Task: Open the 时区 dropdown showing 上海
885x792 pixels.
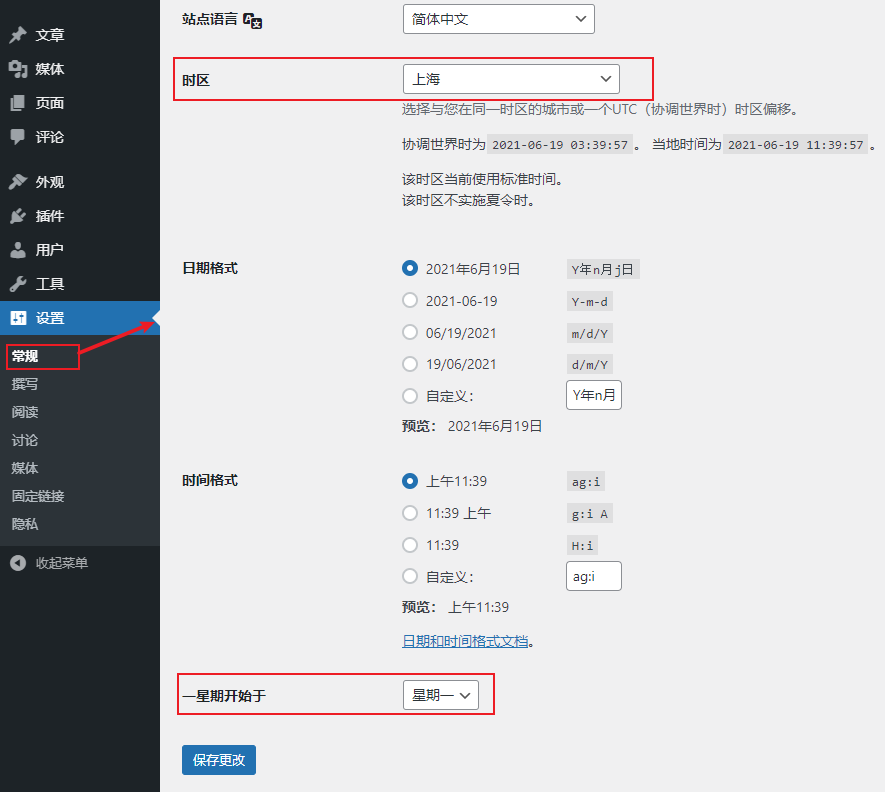Action: coord(511,79)
